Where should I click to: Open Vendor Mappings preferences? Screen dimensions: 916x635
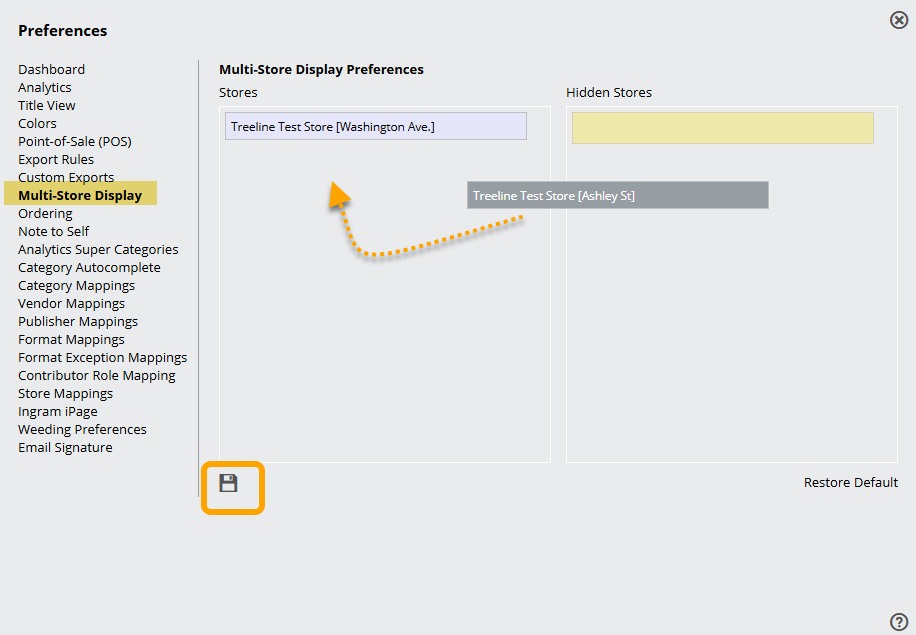point(71,303)
